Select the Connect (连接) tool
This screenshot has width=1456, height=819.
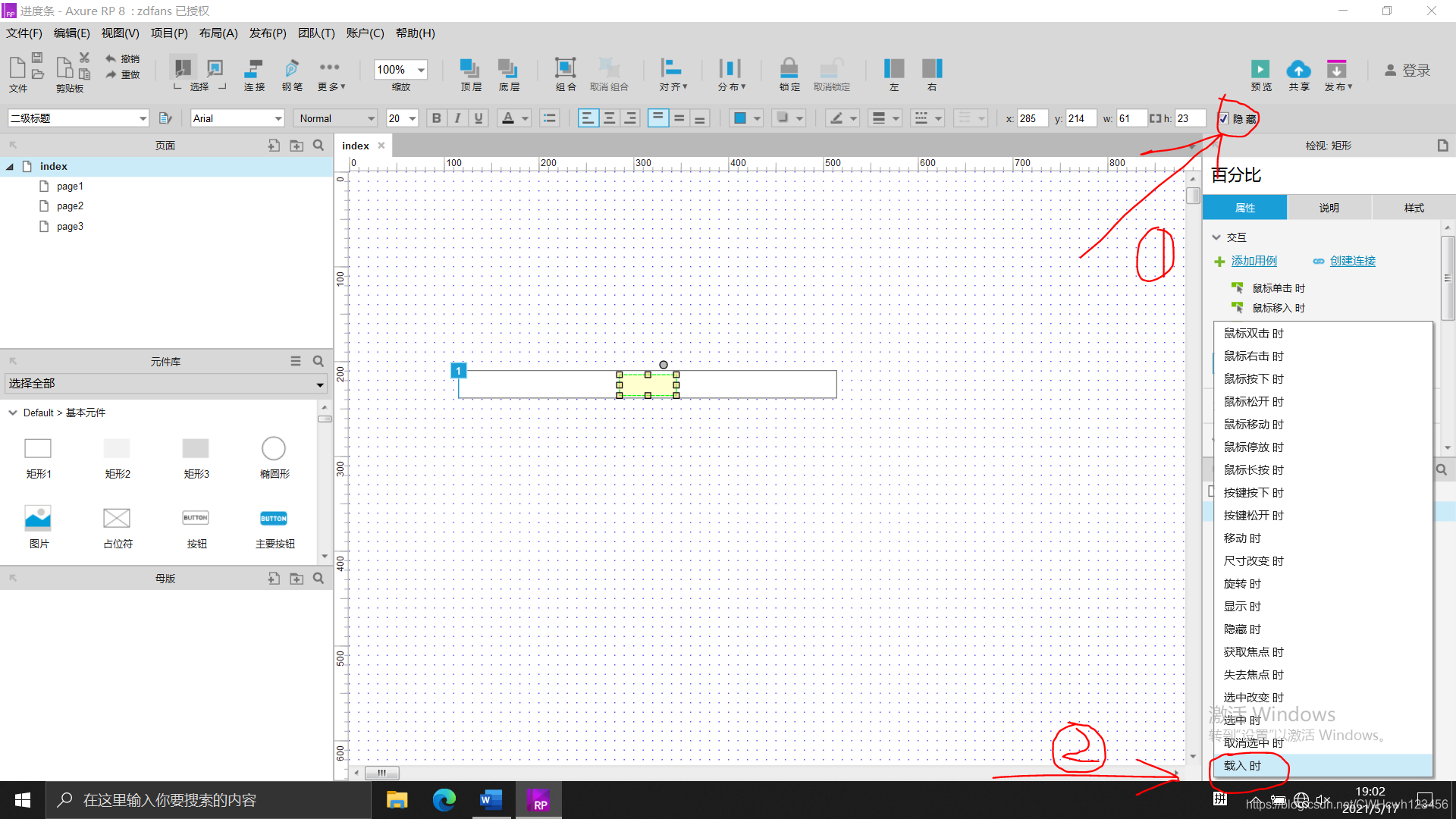[x=253, y=69]
